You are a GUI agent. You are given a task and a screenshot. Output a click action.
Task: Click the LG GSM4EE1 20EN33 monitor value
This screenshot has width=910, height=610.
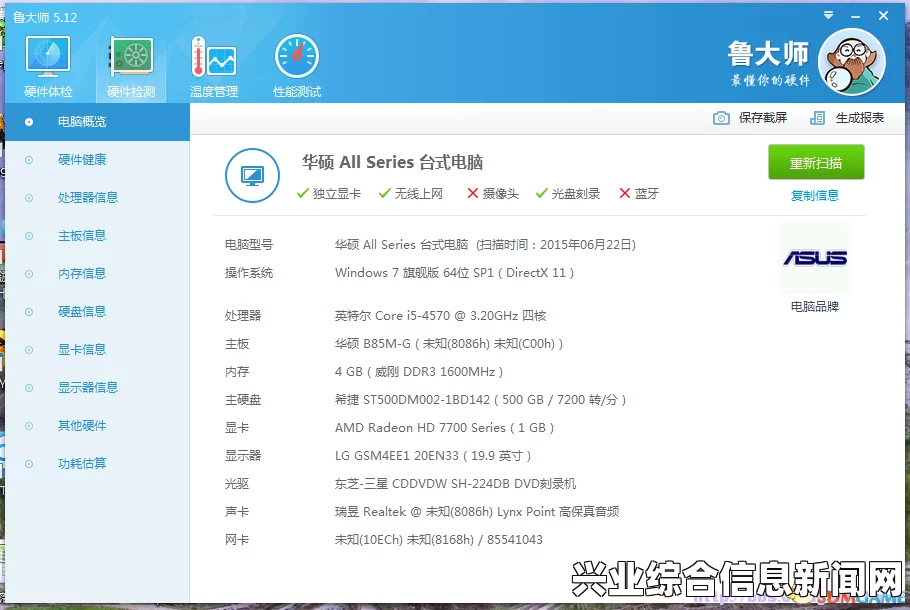click(433, 456)
